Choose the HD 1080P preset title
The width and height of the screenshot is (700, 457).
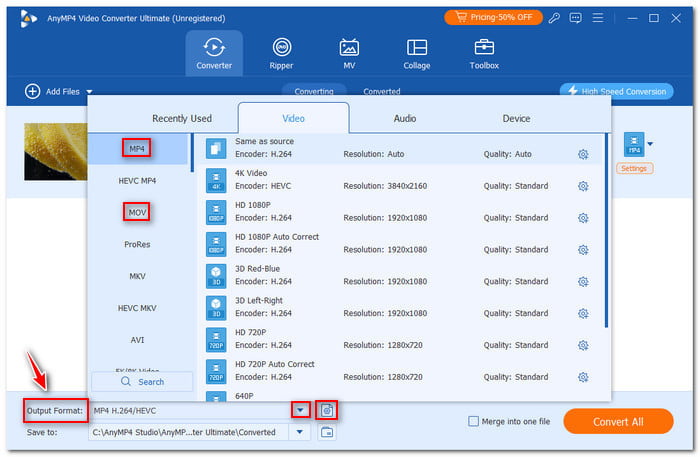click(253, 205)
